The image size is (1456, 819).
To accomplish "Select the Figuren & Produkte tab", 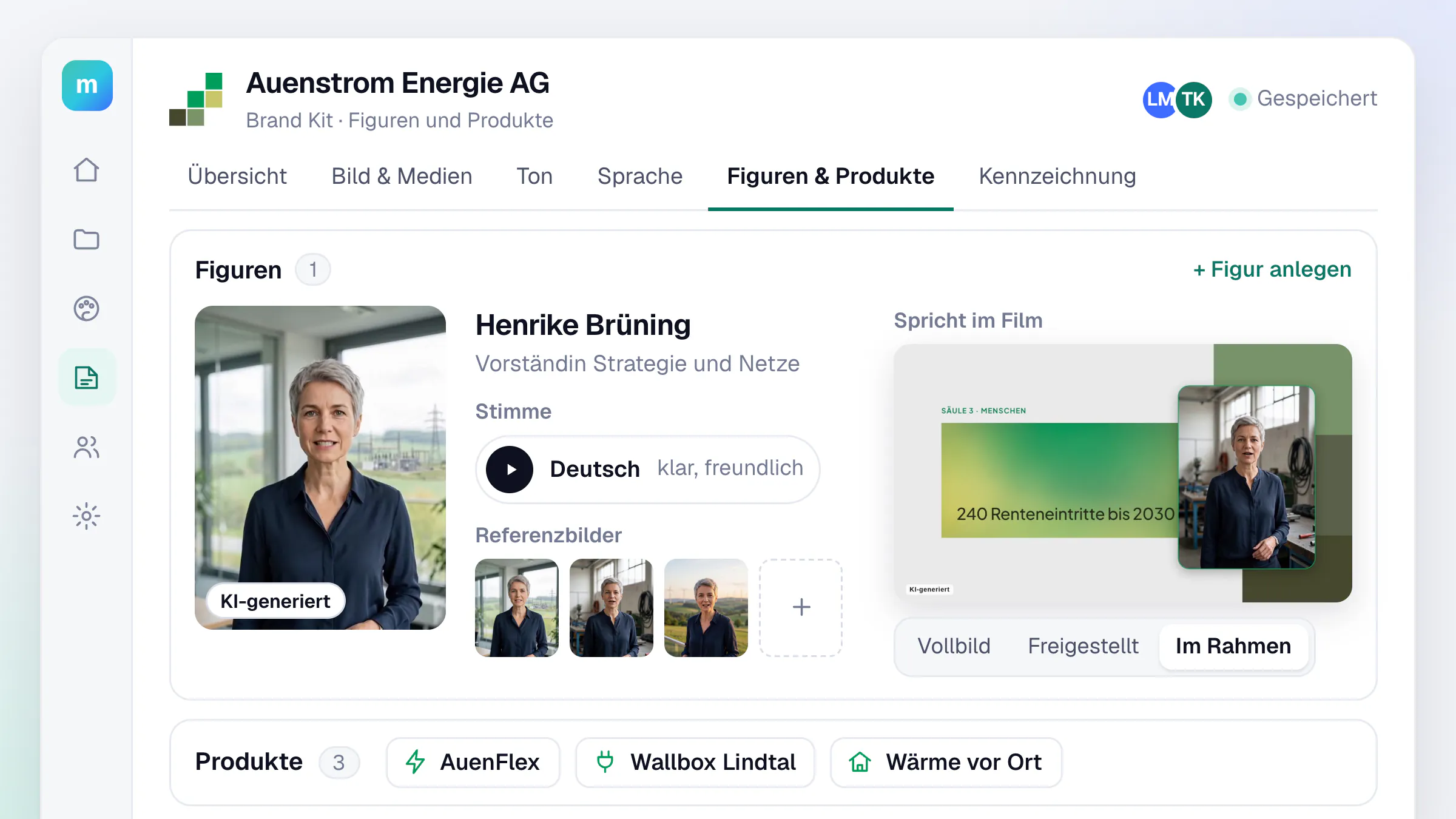I will coord(831,176).
